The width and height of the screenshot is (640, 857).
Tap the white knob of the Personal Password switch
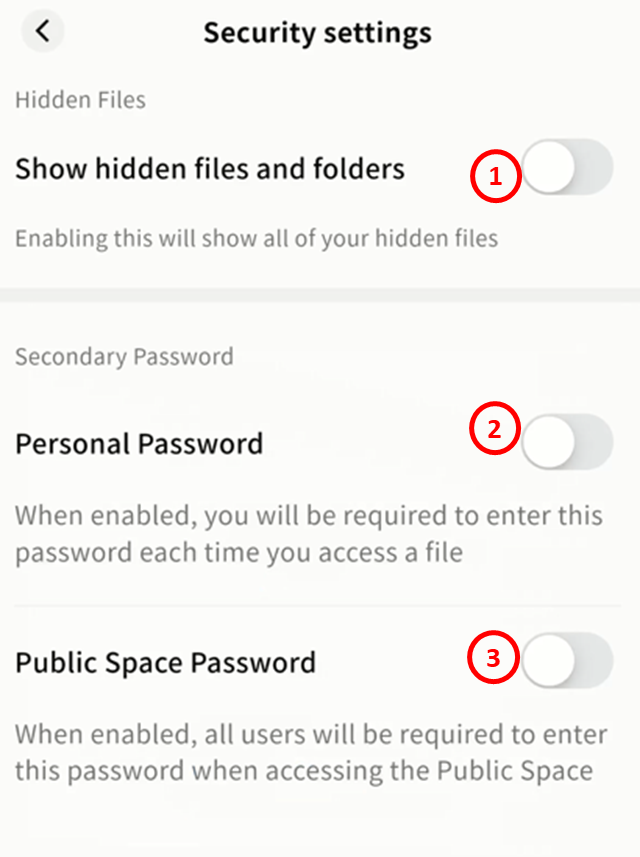click(549, 441)
